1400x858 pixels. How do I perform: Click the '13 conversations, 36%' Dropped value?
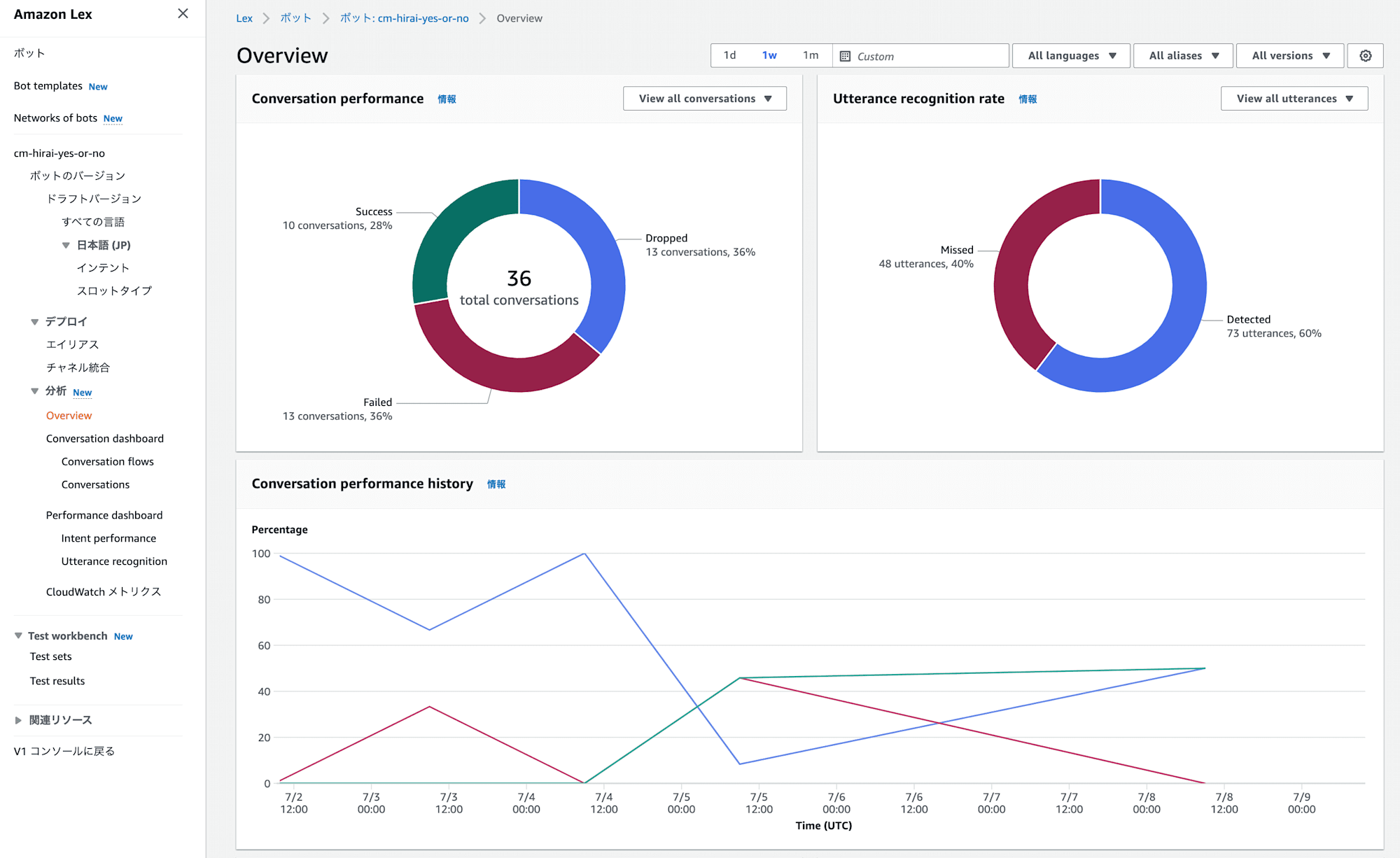700,252
